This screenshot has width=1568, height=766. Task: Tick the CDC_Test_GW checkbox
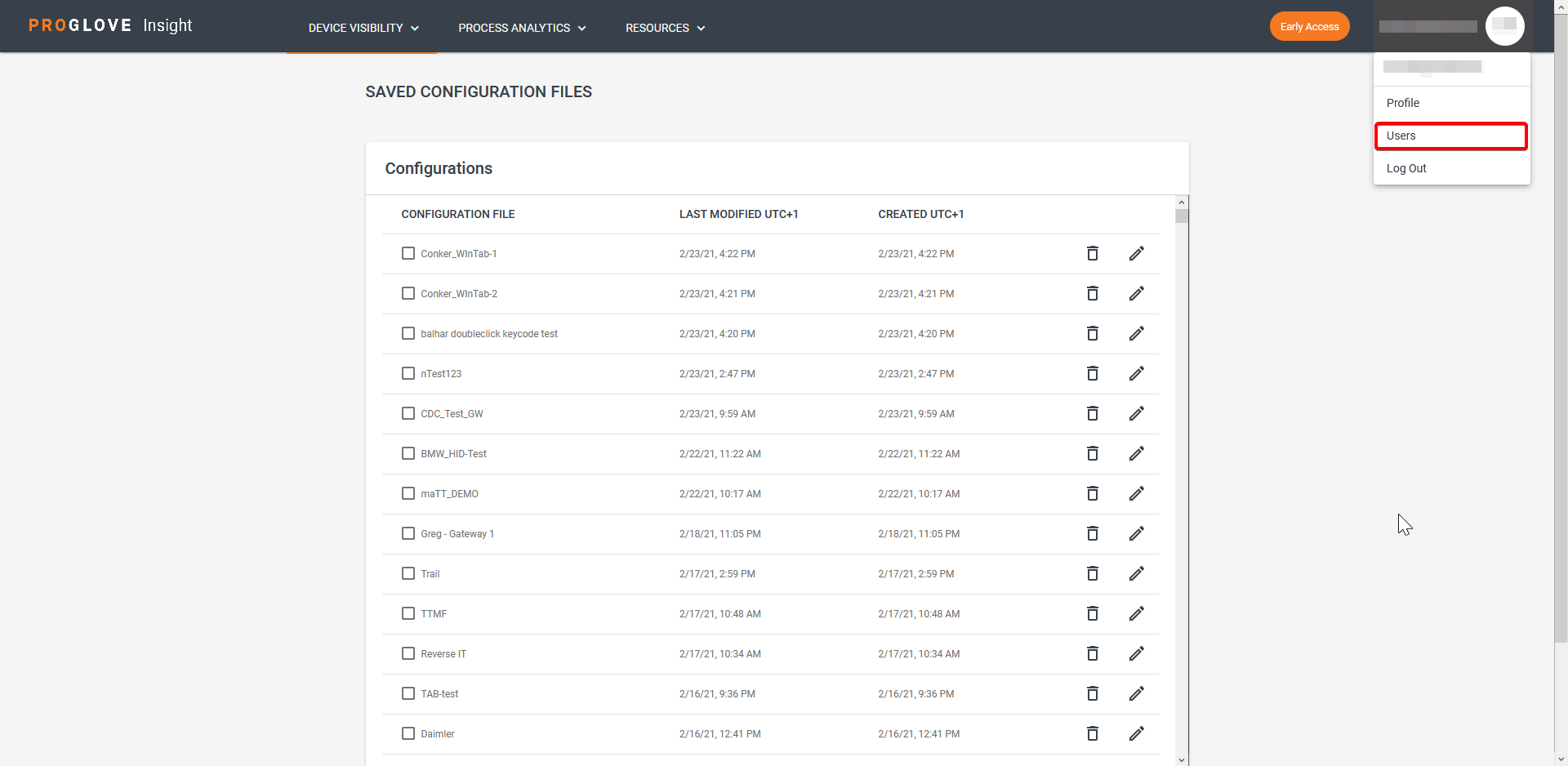pyautogui.click(x=408, y=413)
